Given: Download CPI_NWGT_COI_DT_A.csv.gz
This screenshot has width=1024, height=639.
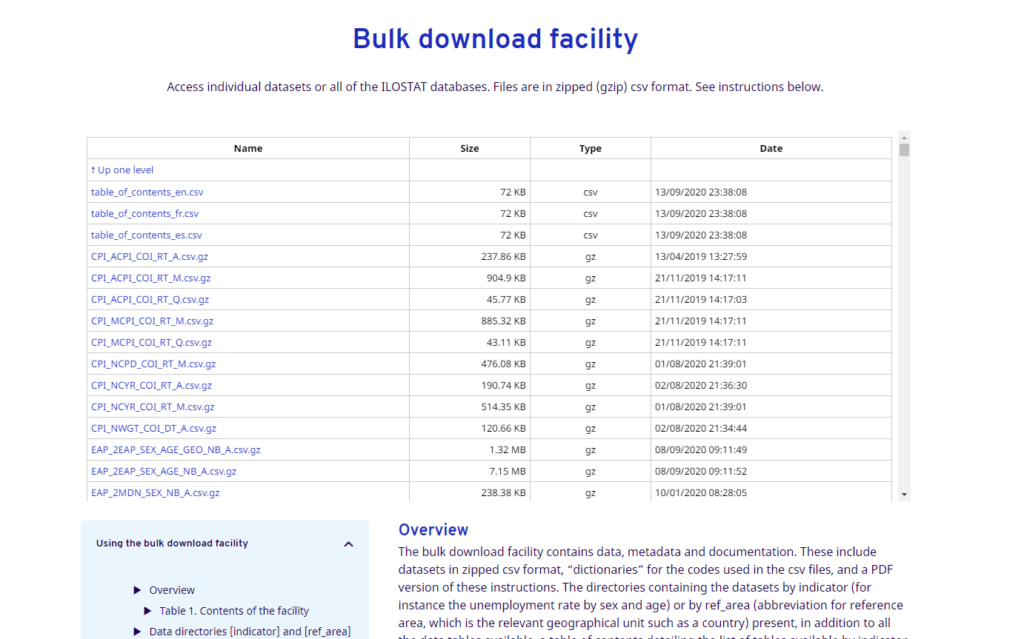Looking at the screenshot, I should 154,428.
